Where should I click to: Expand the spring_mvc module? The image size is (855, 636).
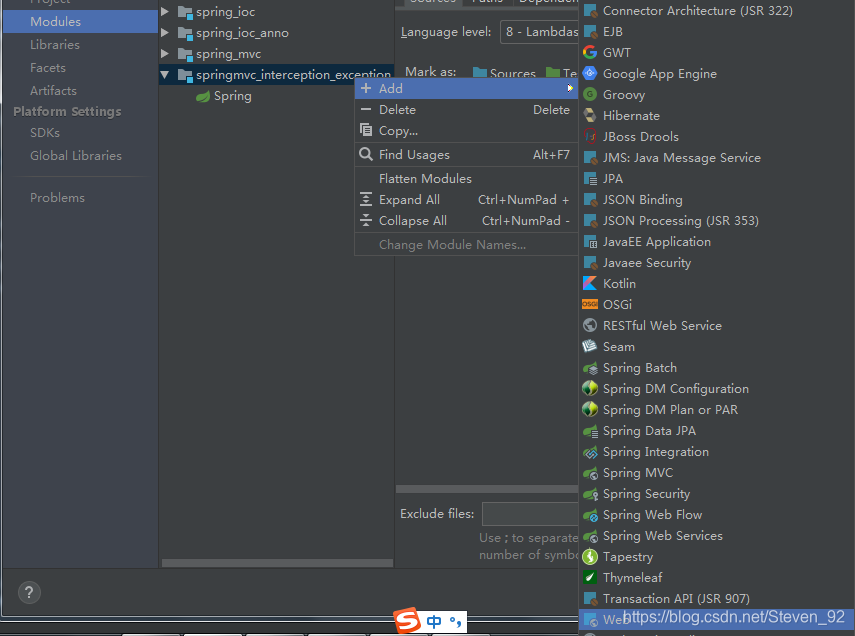pos(165,53)
